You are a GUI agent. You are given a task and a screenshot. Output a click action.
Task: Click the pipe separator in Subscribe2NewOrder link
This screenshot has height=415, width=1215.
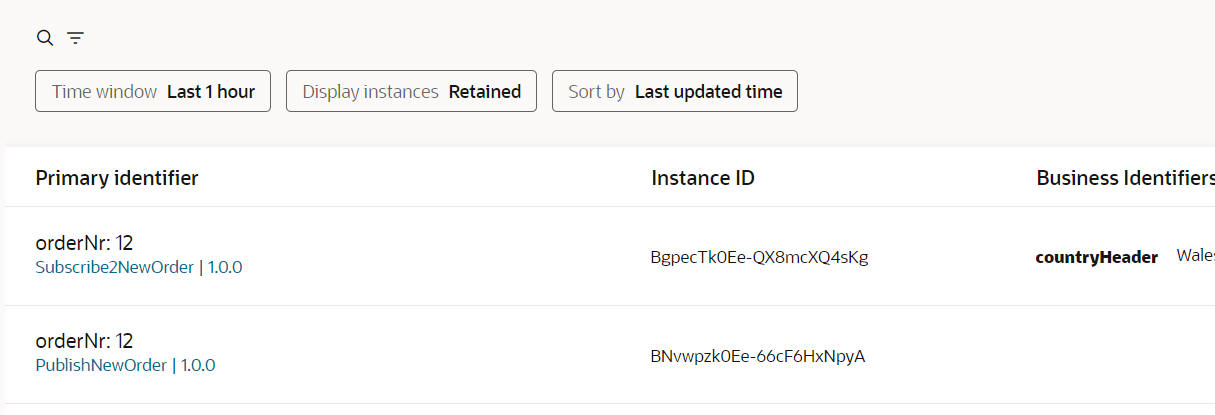click(201, 267)
